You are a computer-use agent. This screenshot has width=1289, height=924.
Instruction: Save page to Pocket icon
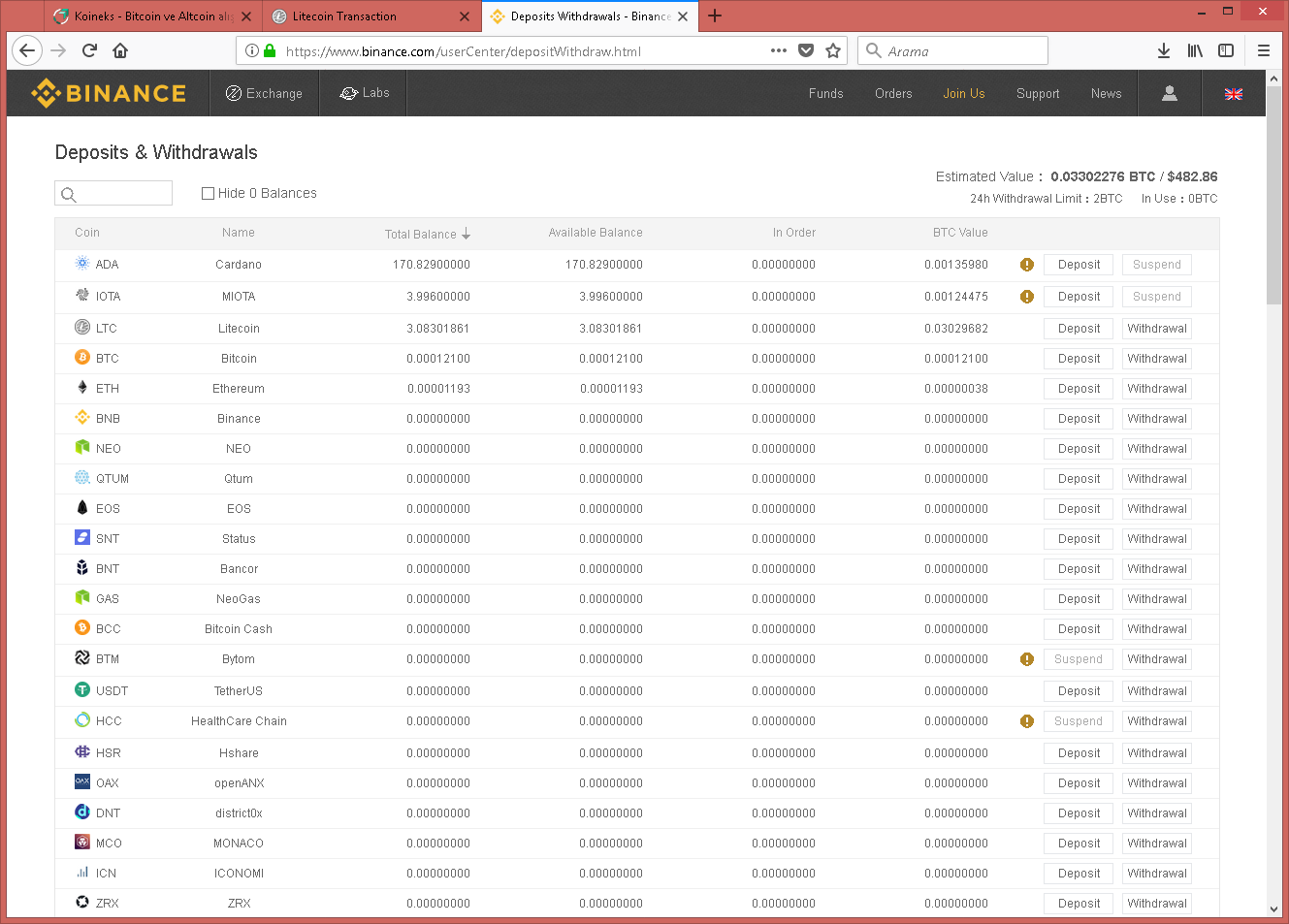(806, 50)
